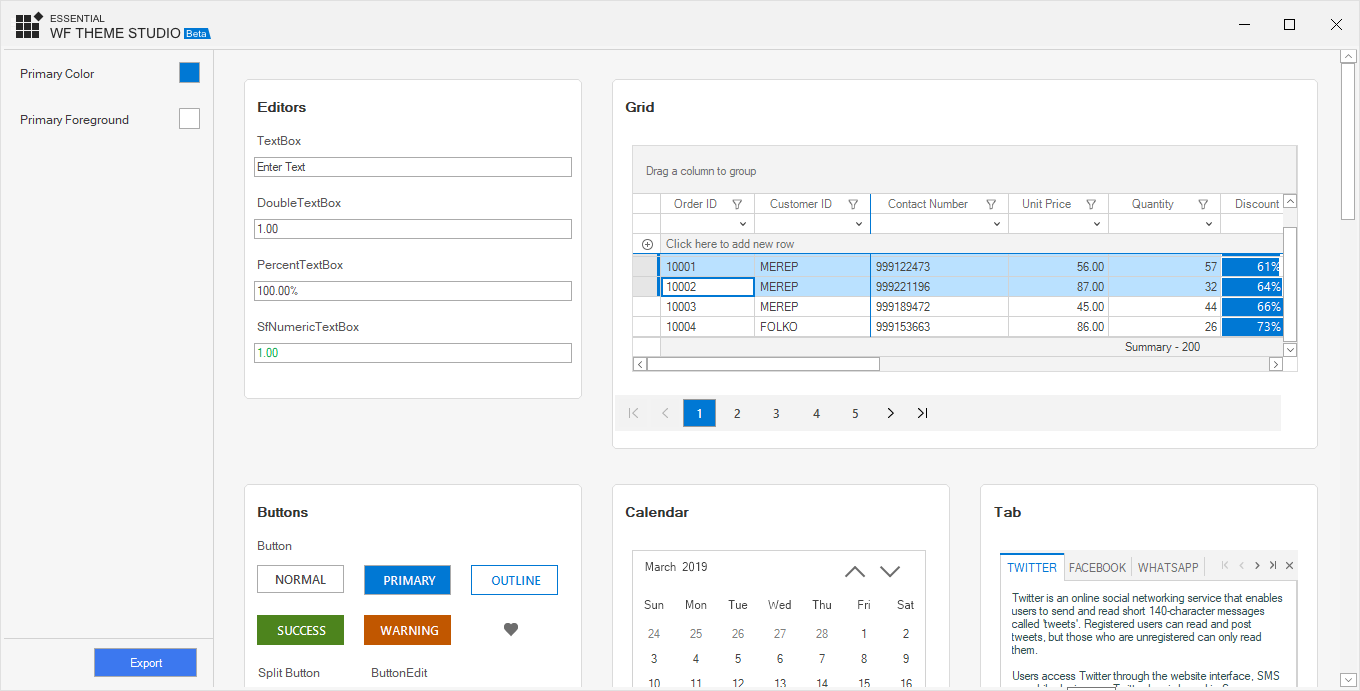Open the Quantity column filter icon
Viewport: 1360px width, 691px height.
1203,204
